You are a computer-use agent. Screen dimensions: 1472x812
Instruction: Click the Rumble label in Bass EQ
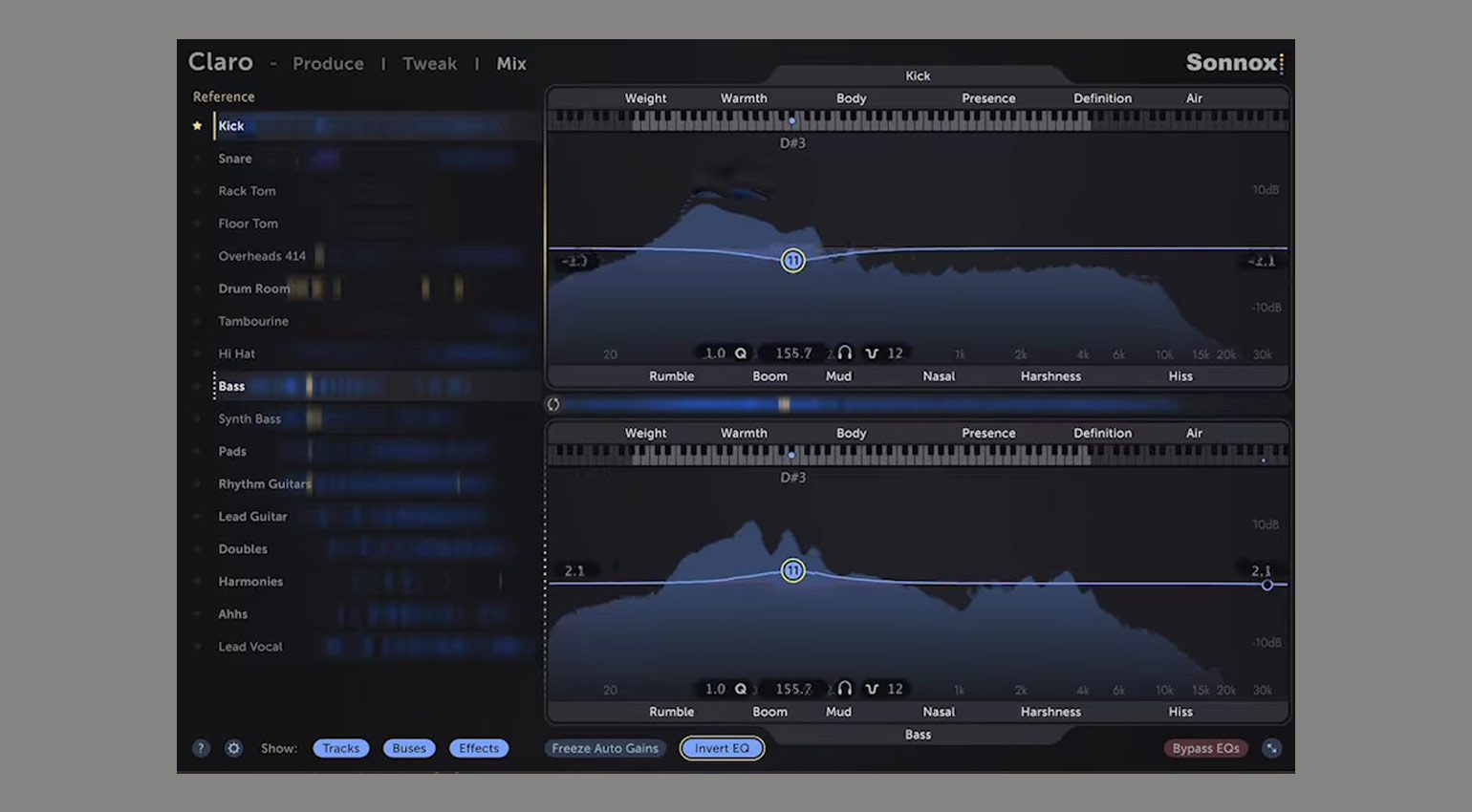(x=671, y=712)
